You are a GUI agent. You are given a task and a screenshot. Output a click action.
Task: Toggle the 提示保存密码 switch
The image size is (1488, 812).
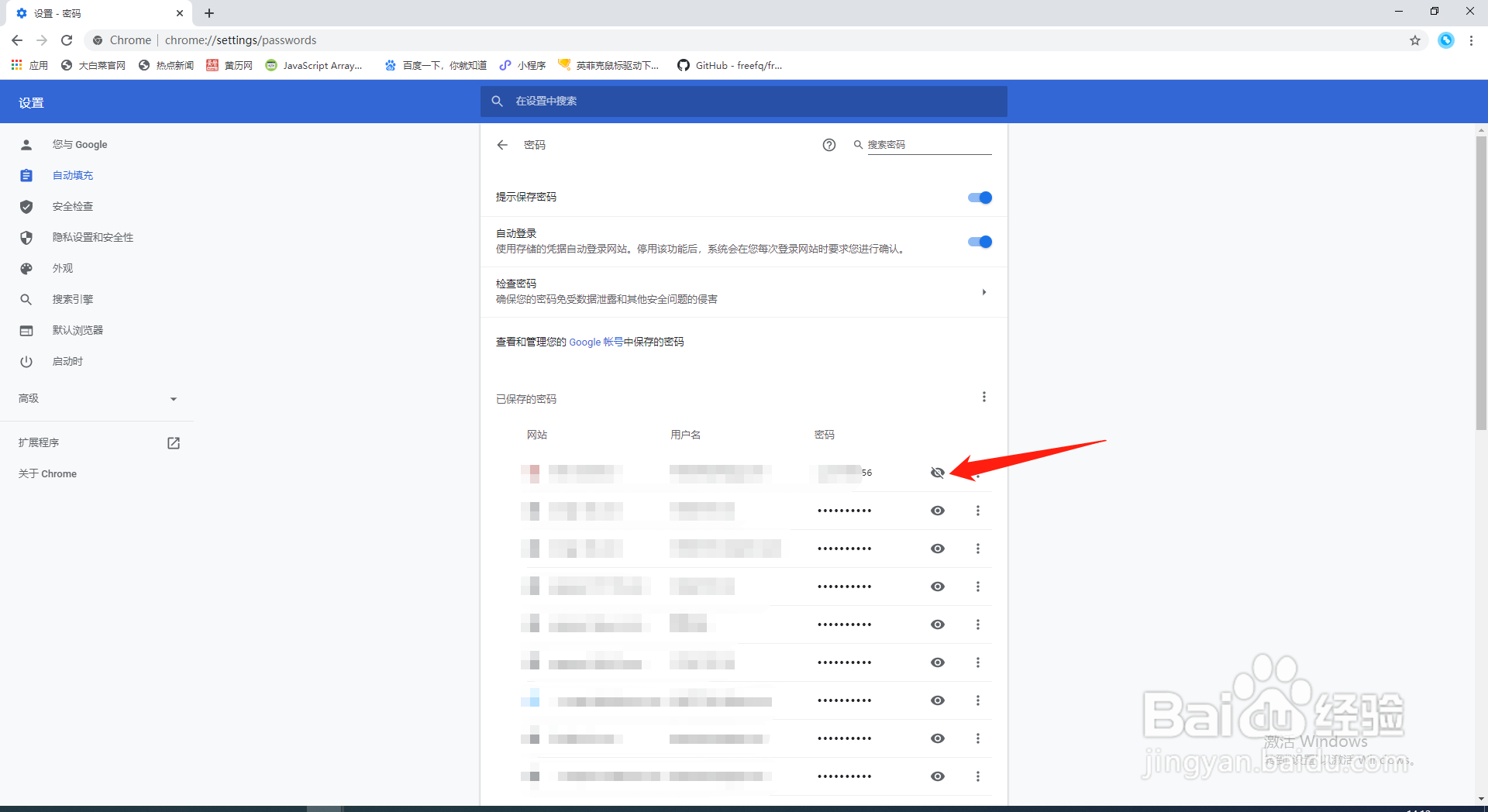(980, 198)
